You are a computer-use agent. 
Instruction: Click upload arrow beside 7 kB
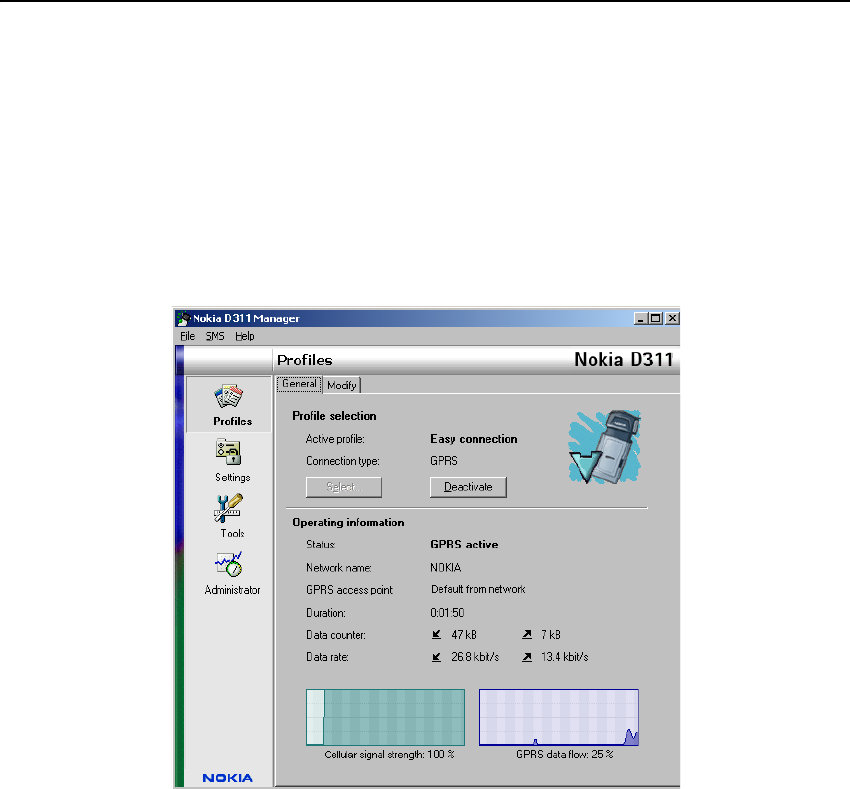(x=526, y=634)
